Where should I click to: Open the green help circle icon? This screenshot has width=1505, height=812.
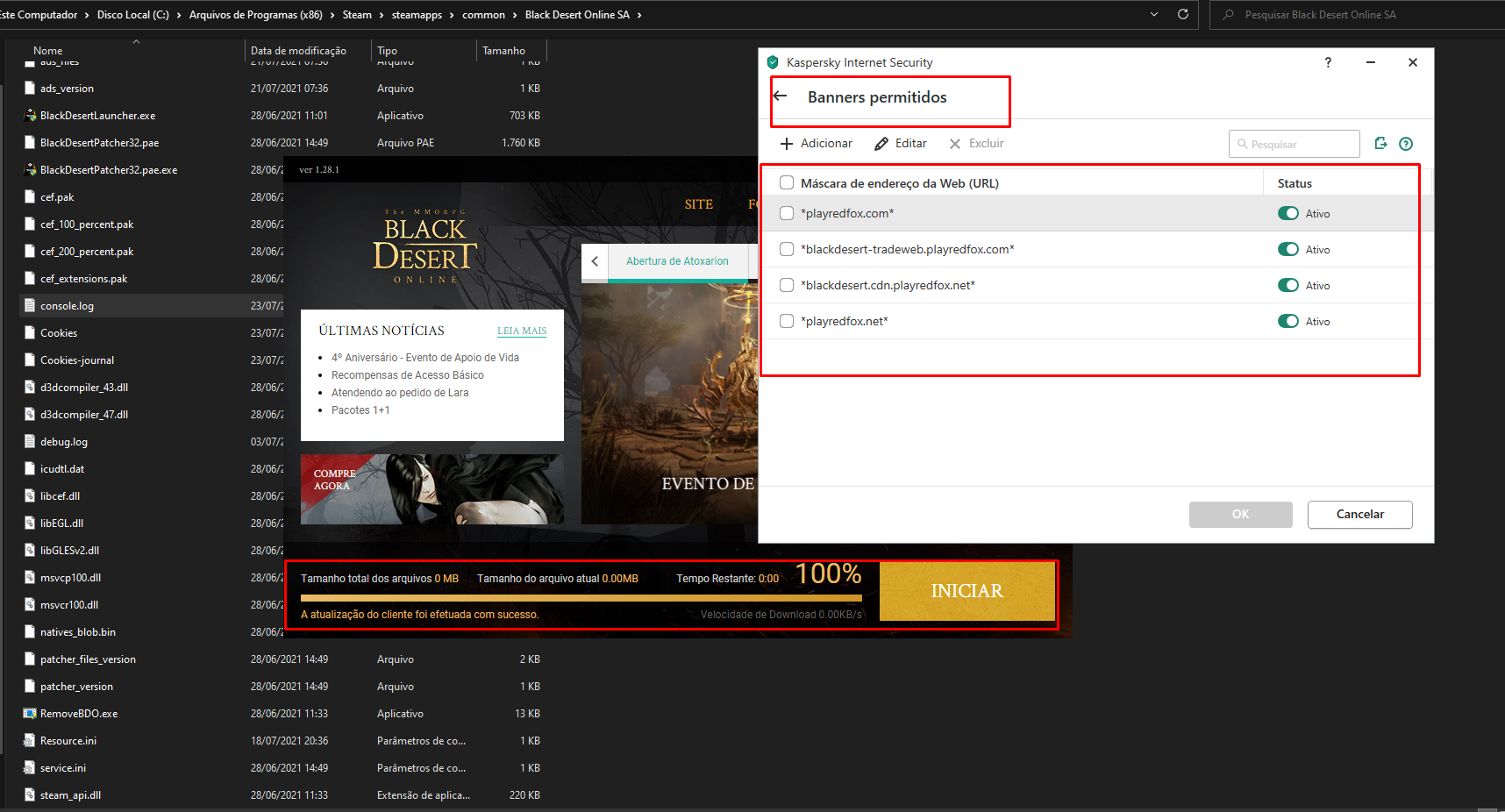[x=1406, y=144]
